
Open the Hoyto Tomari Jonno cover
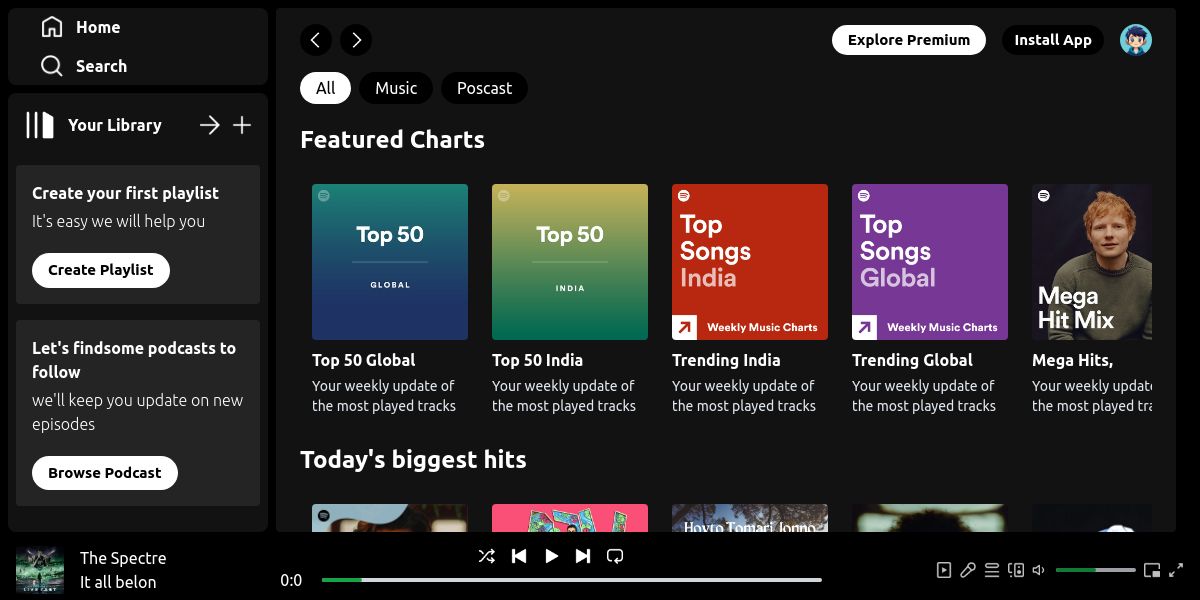[x=750, y=518]
